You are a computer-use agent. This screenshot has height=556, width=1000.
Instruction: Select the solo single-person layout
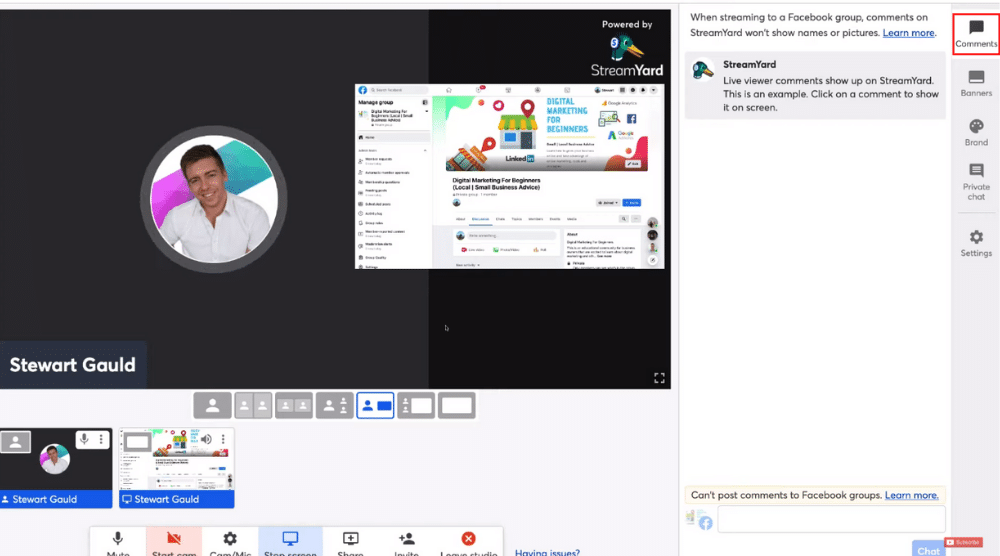point(212,406)
